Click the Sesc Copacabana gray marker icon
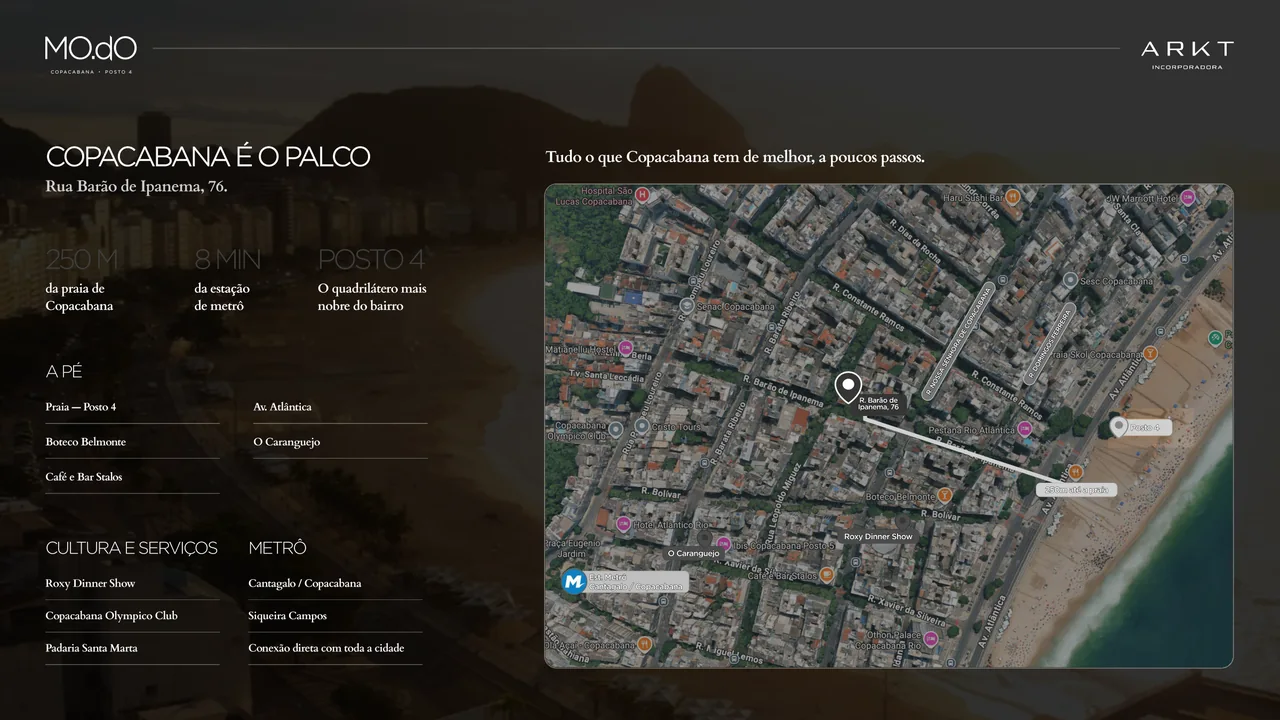1280x720 pixels. [1070, 280]
